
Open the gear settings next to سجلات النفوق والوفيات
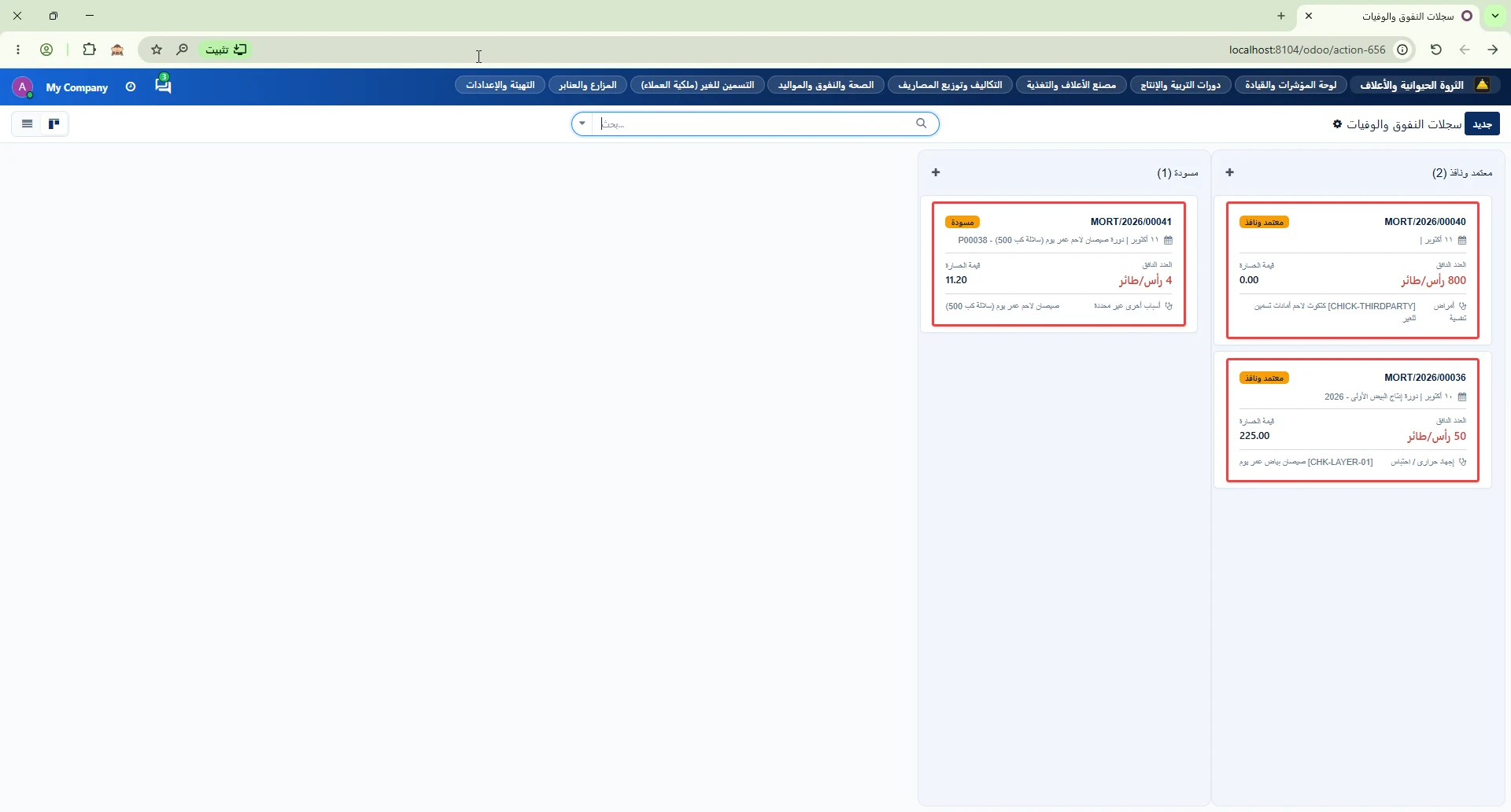(1337, 124)
